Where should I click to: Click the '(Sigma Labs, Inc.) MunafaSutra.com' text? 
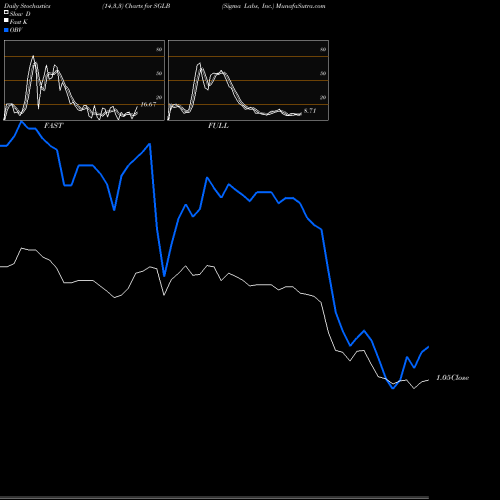[x=273, y=6]
